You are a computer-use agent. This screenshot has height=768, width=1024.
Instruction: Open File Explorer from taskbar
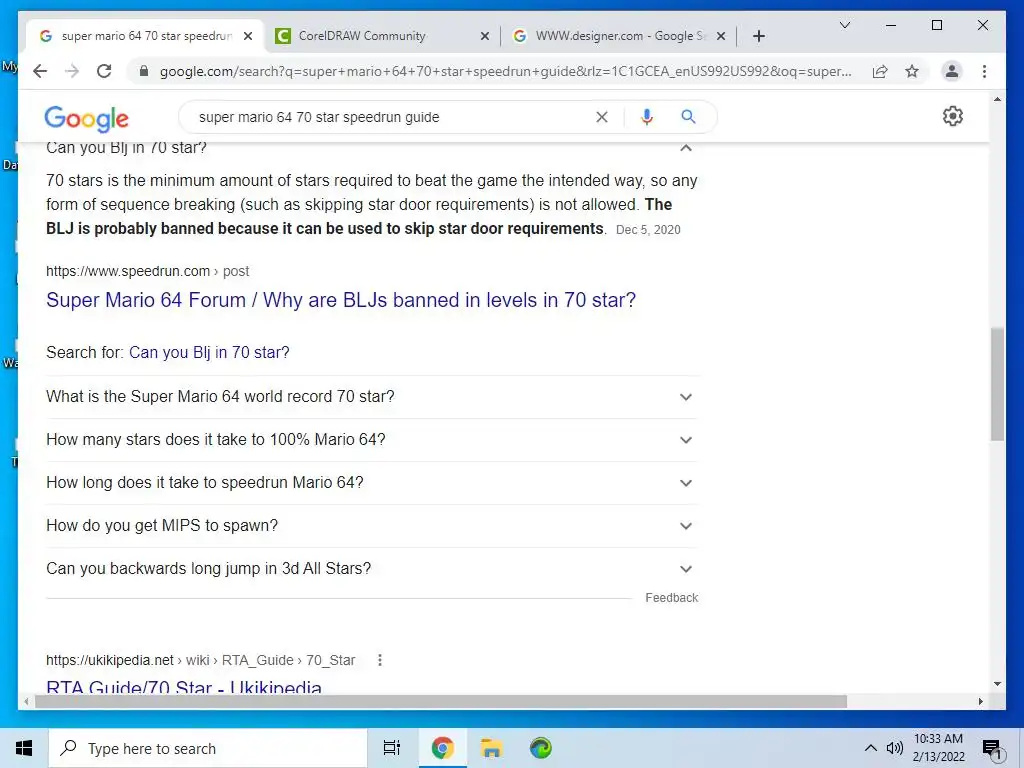pyautogui.click(x=491, y=748)
